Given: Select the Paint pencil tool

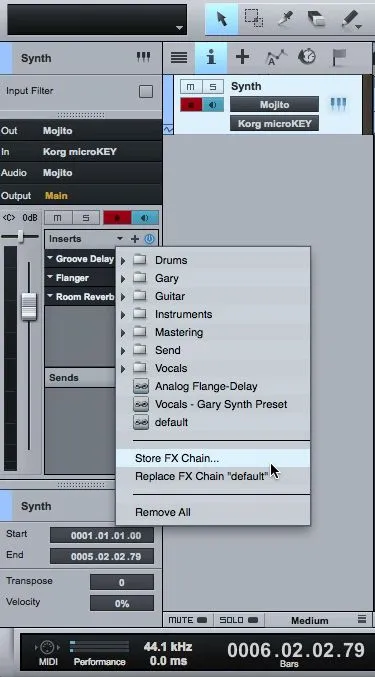Looking at the screenshot, I should (351, 19).
